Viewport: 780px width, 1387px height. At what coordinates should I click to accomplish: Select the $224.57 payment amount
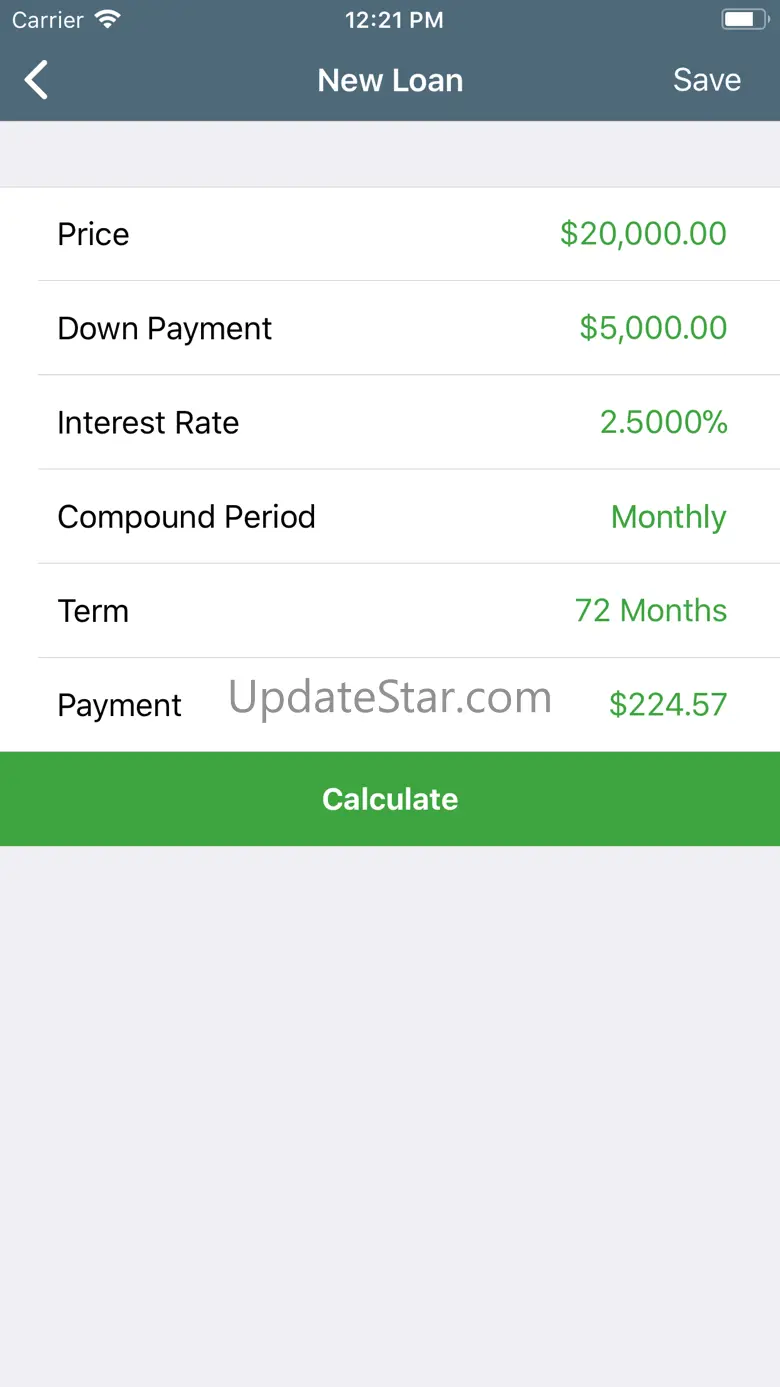point(667,705)
